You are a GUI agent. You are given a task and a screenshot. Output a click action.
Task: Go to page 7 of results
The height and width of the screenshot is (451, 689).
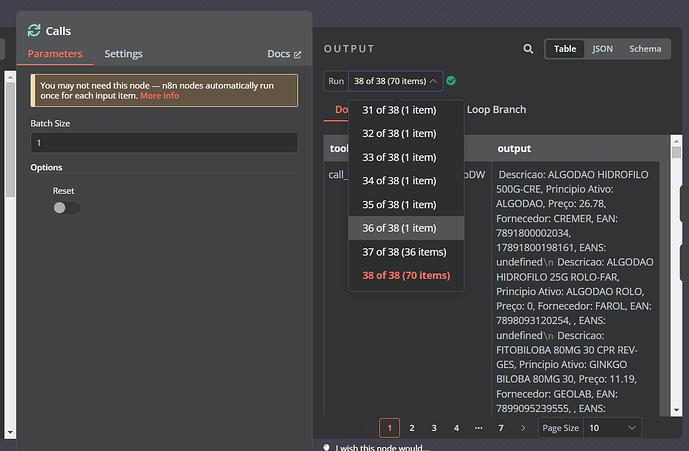coord(500,428)
